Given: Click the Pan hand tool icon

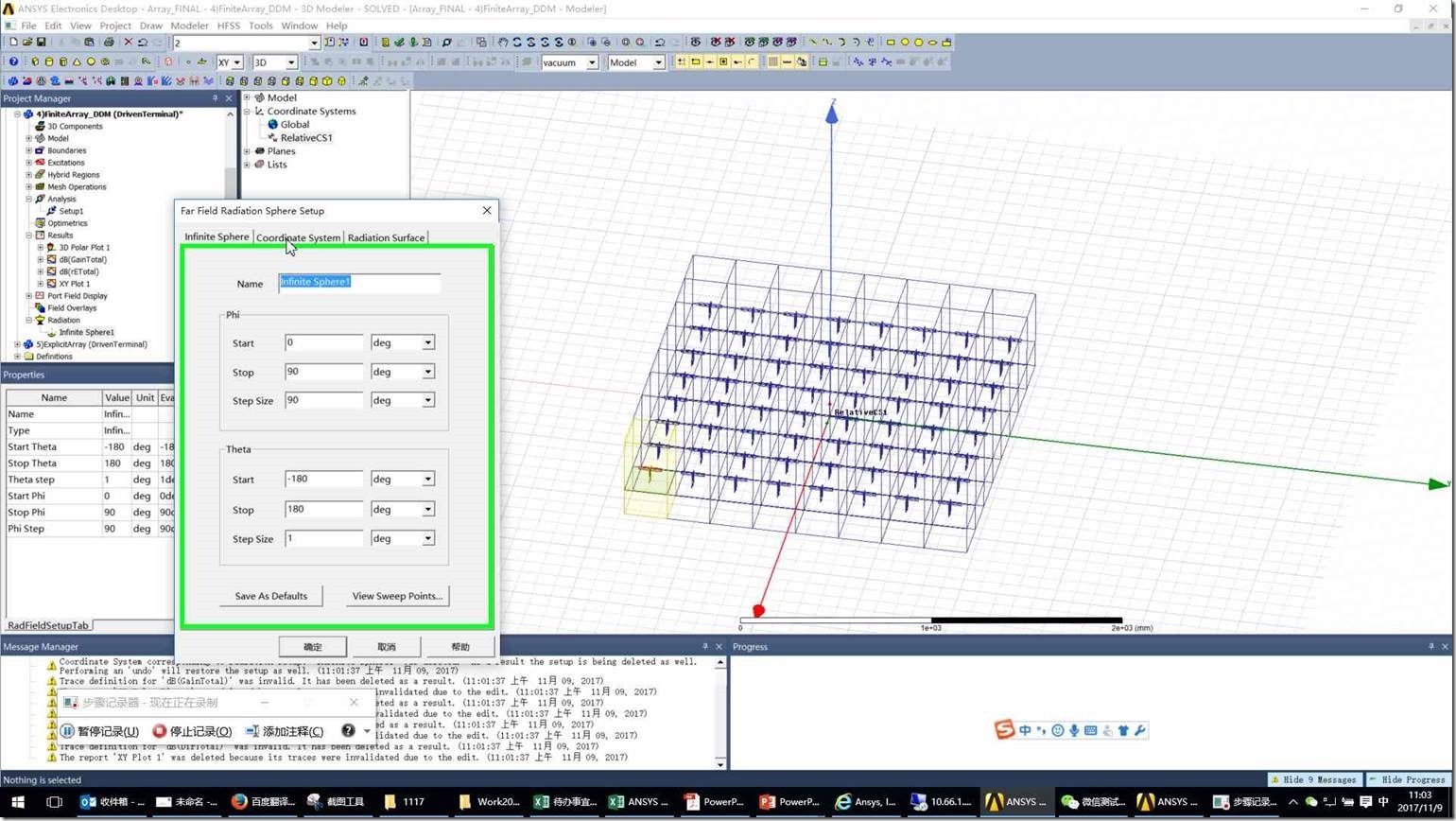Looking at the screenshot, I should (x=503, y=43).
